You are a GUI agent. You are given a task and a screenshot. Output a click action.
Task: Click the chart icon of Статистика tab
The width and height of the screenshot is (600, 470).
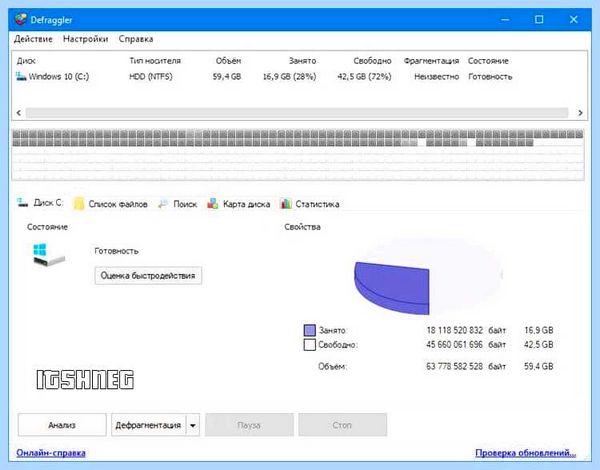tap(286, 204)
